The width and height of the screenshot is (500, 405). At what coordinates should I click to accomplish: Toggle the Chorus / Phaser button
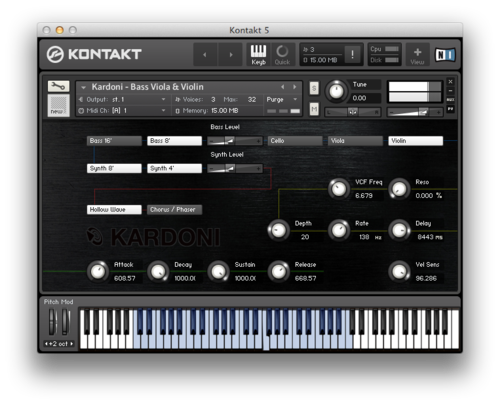pyautogui.click(x=174, y=210)
